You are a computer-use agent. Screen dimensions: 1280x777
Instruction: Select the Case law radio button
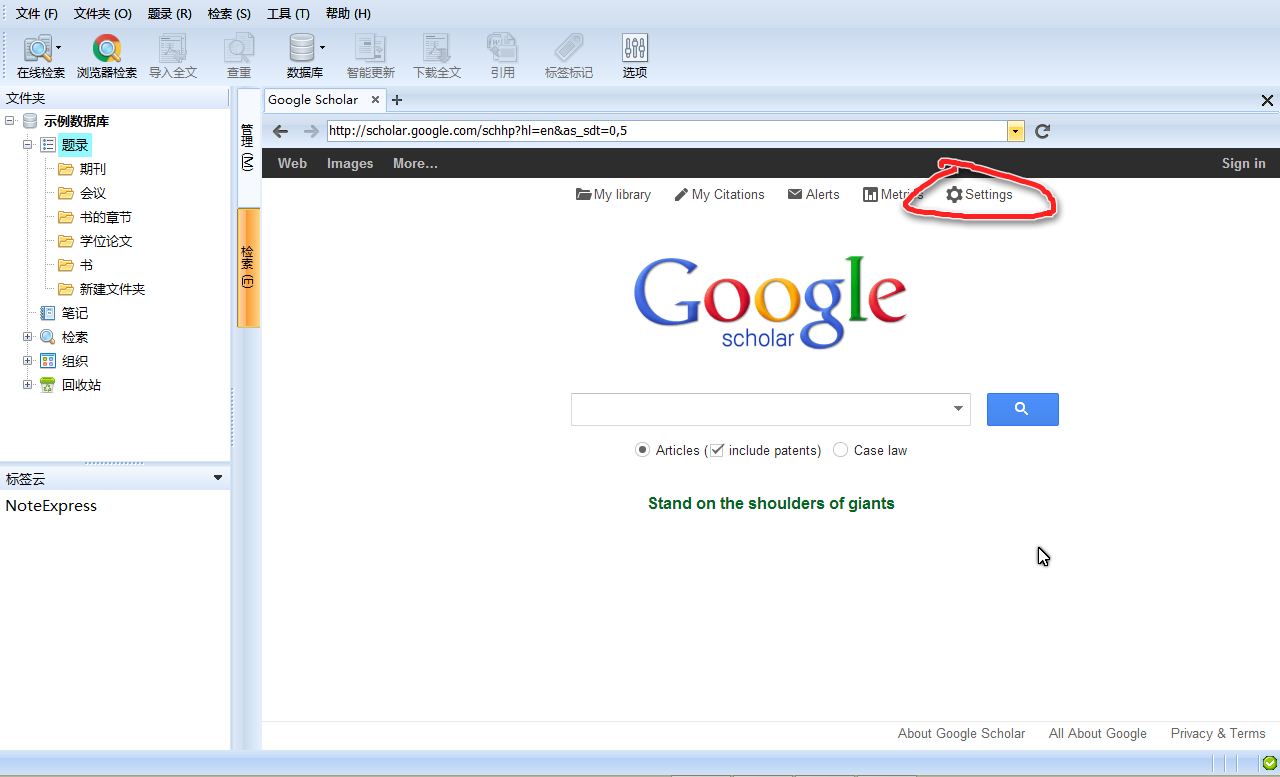click(x=840, y=450)
